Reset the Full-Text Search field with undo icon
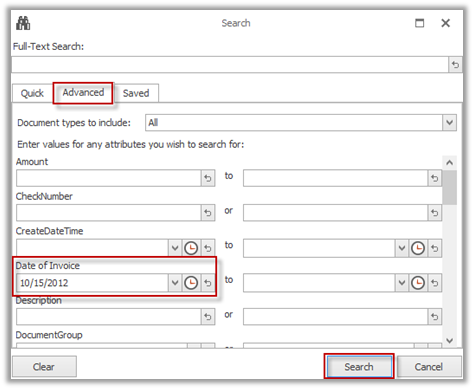The image size is (475, 390). coord(455,65)
